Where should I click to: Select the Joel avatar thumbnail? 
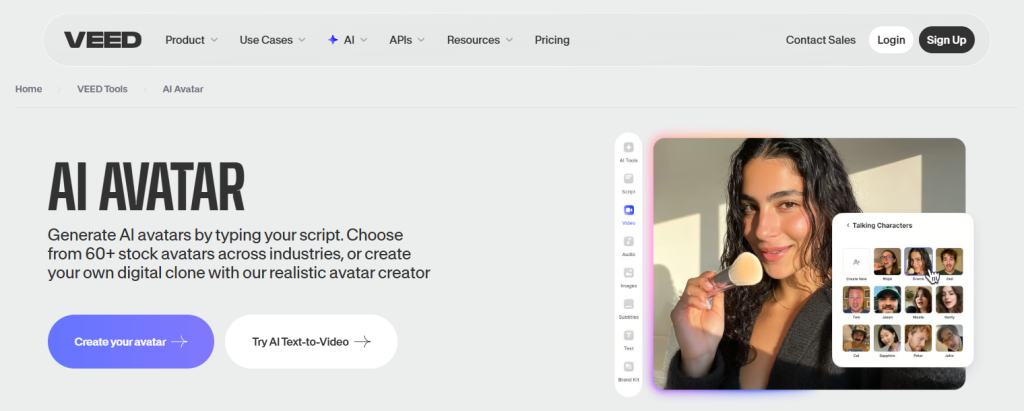[x=949, y=261]
